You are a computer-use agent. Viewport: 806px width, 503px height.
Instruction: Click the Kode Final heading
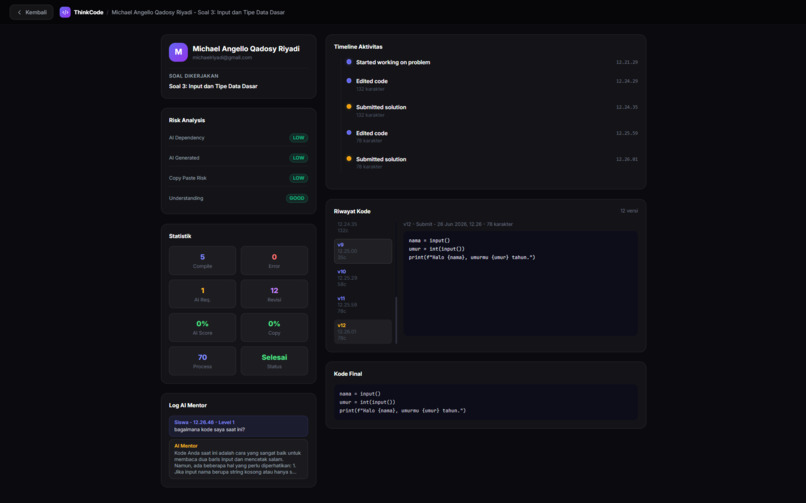coord(348,374)
